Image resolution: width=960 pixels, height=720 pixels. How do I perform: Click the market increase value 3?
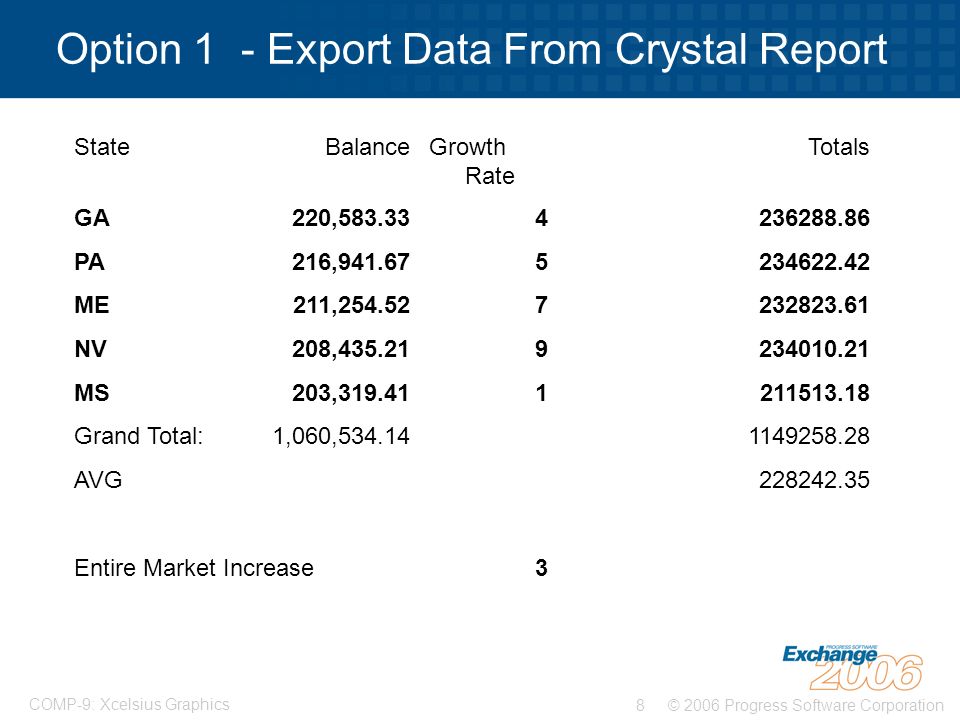click(x=541, y=568)
